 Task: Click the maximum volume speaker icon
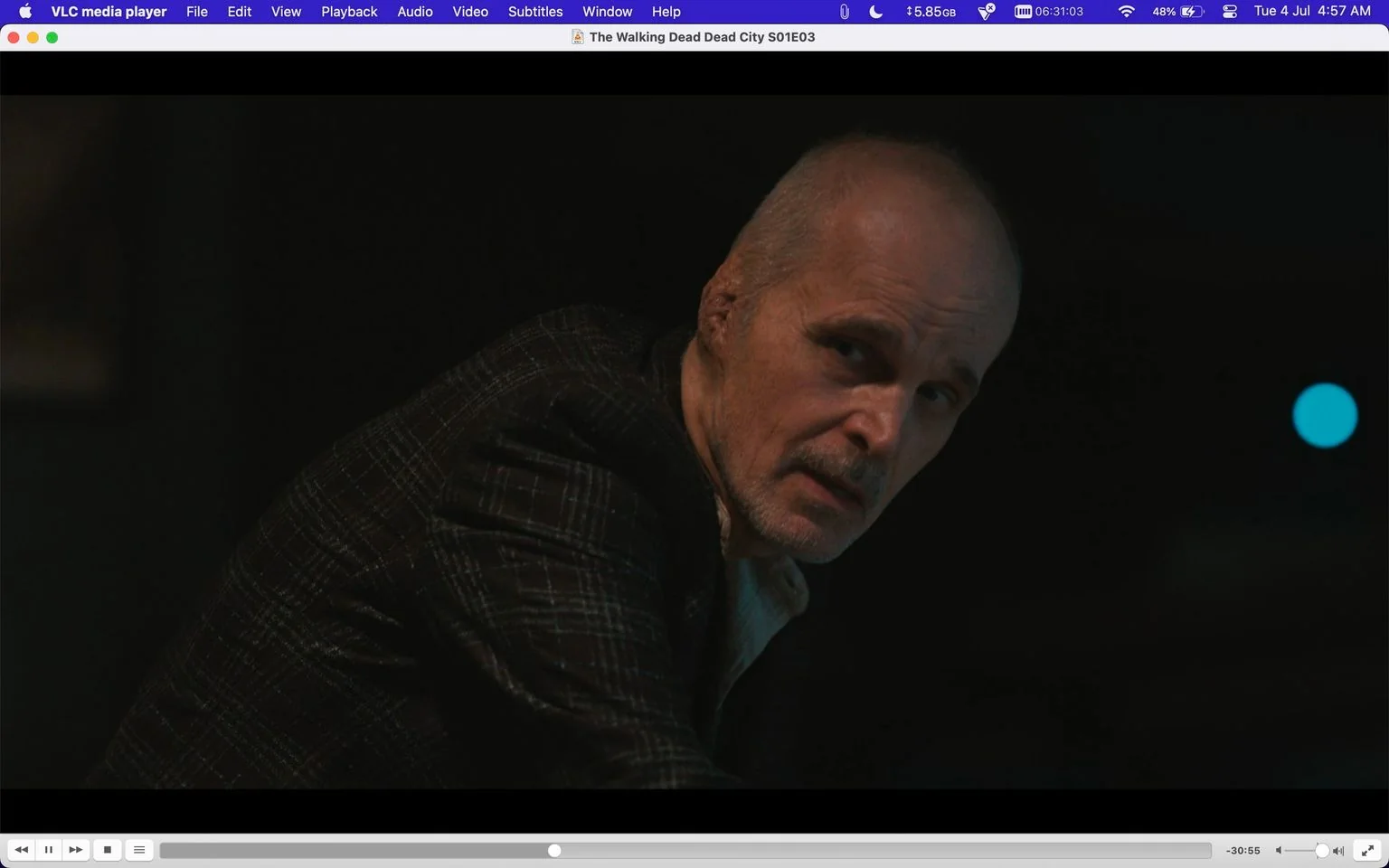(x=1338, y=851)
